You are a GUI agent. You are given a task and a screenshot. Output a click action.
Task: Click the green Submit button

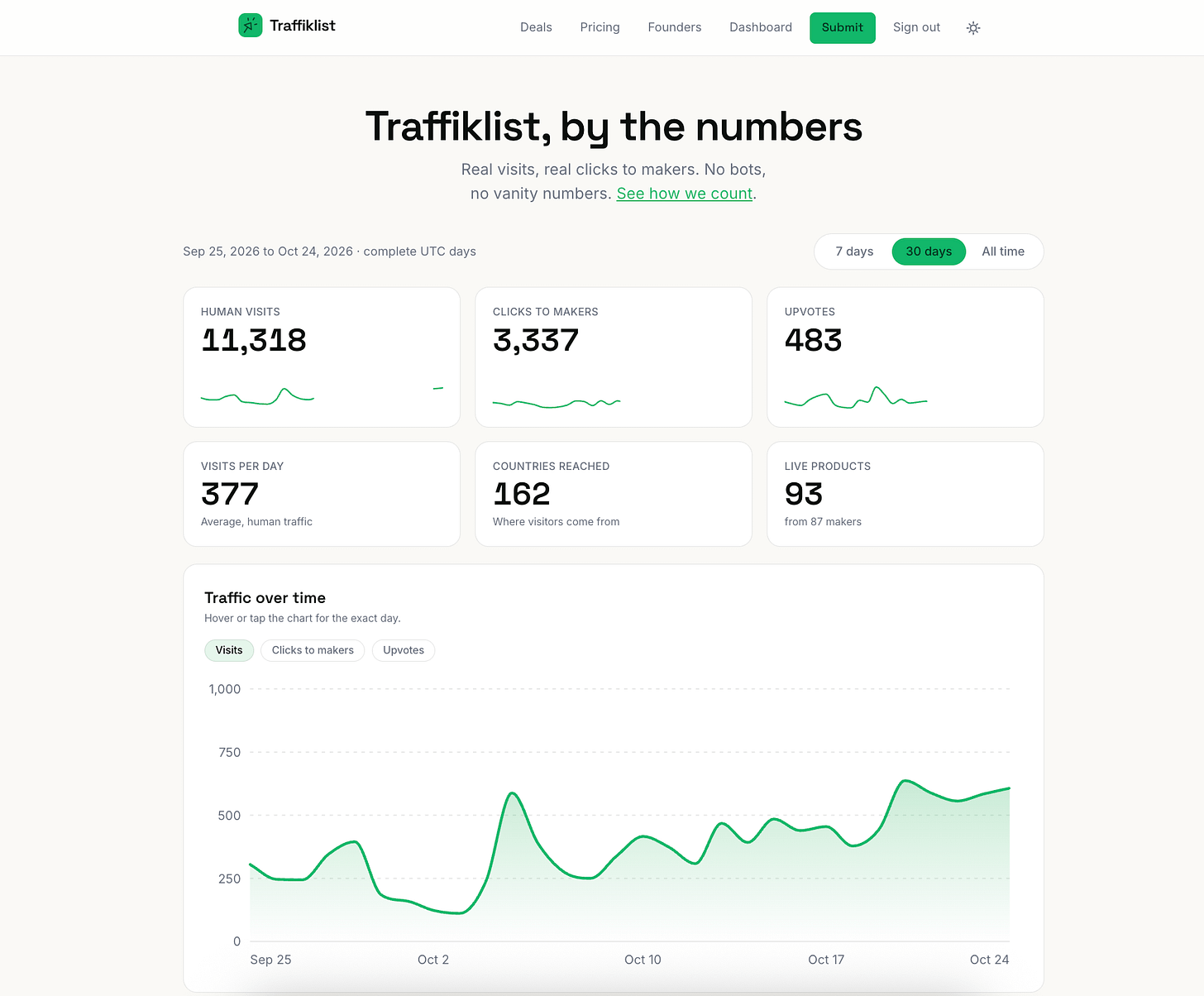(x=843, y=28)
